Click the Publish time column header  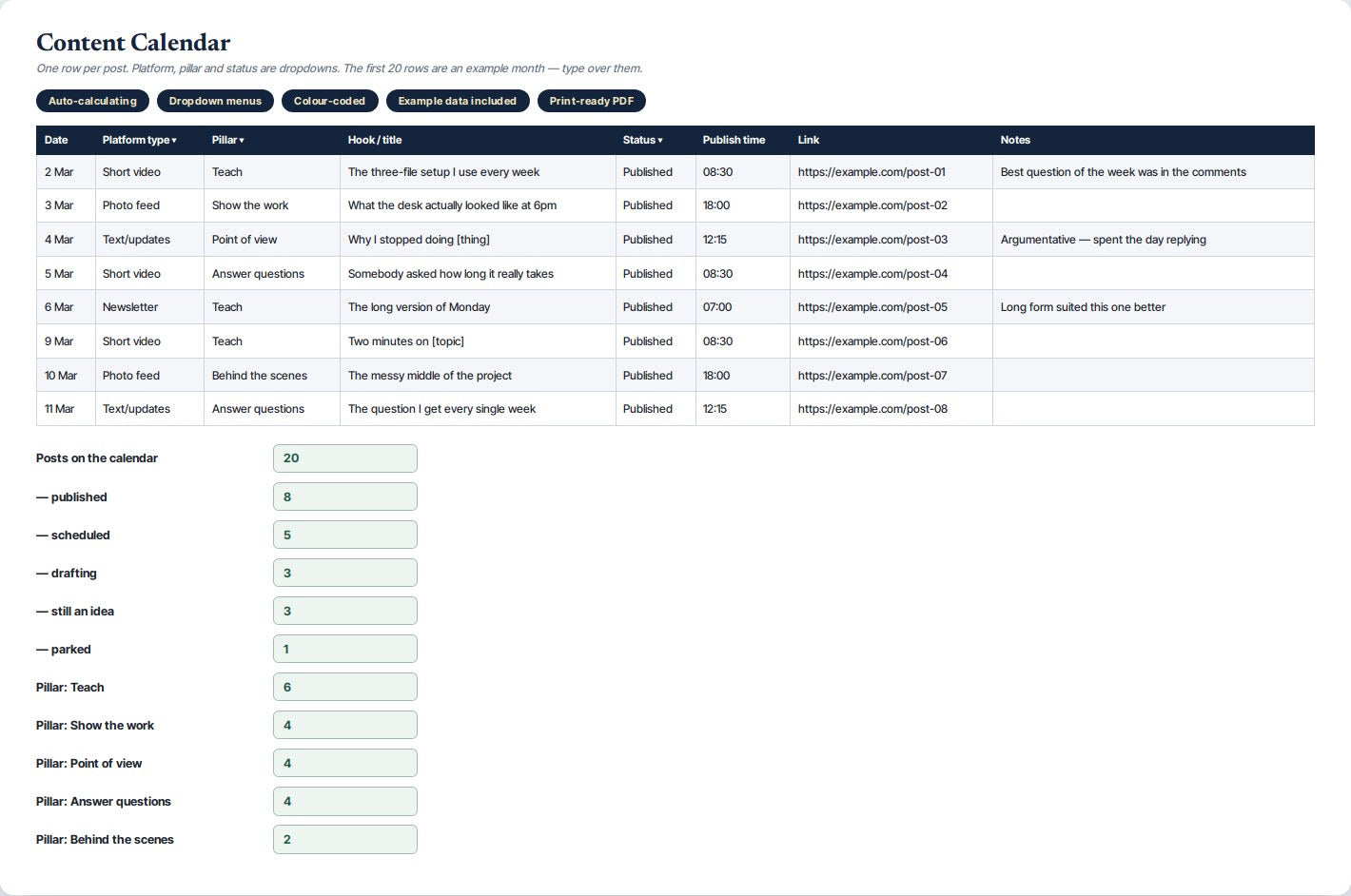(x=742, y=140)
